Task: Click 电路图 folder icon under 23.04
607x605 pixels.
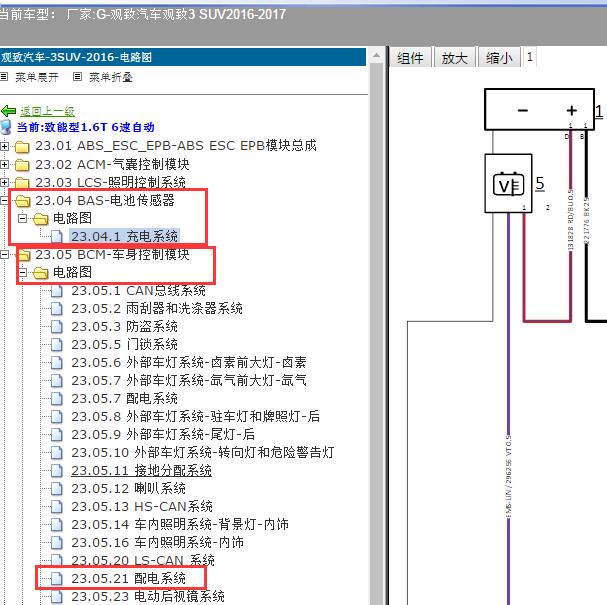Action: click(x=41, y=219)
